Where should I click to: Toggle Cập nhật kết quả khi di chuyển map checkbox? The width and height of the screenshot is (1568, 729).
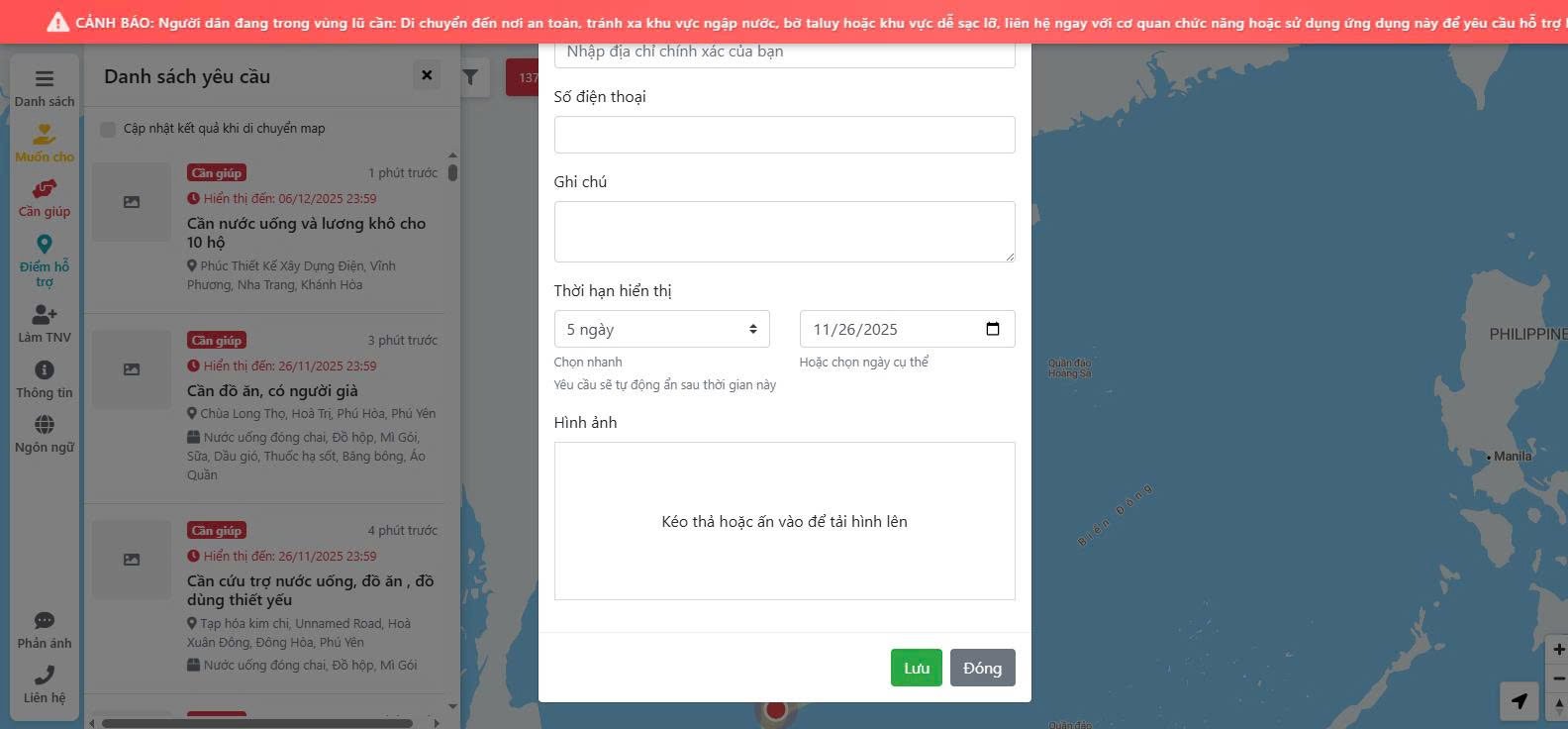108,129
